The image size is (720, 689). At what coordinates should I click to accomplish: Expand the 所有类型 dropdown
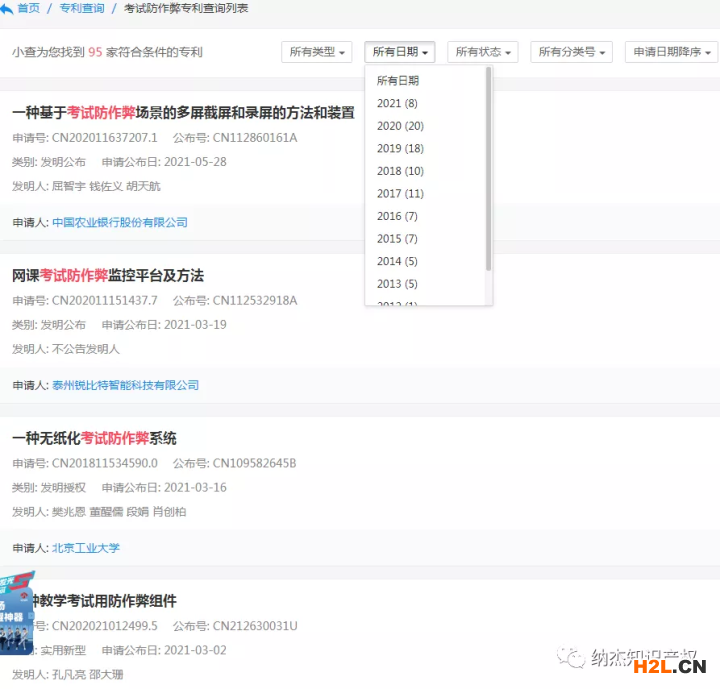click(x=319, y=52)
